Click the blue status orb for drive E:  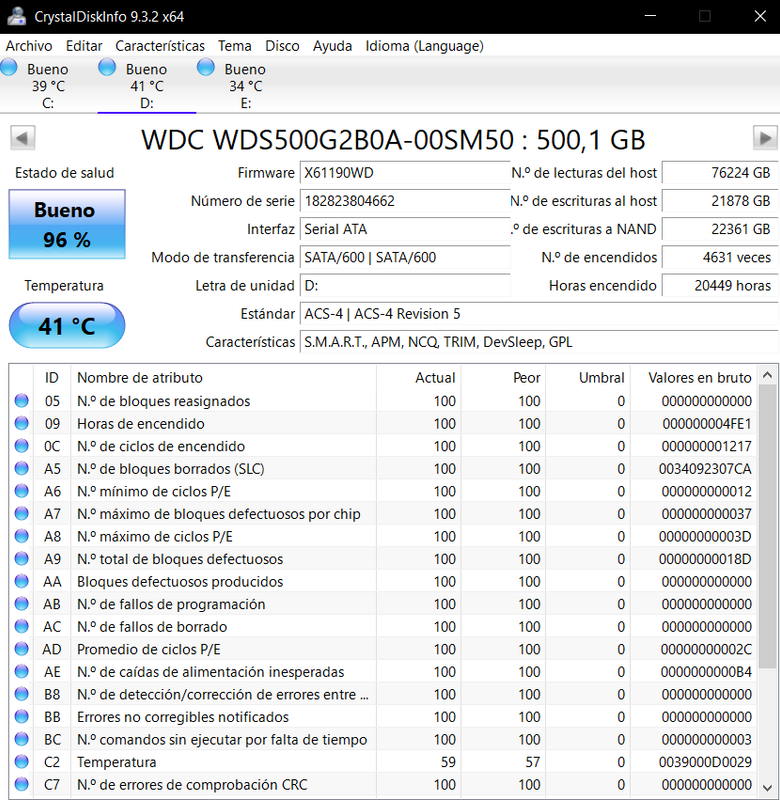click(206, 67)
